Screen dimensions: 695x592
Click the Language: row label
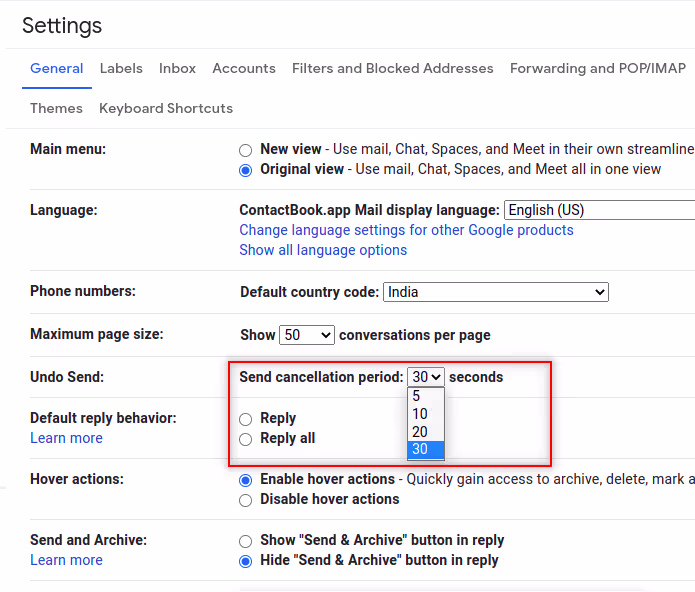click(63, 210)
